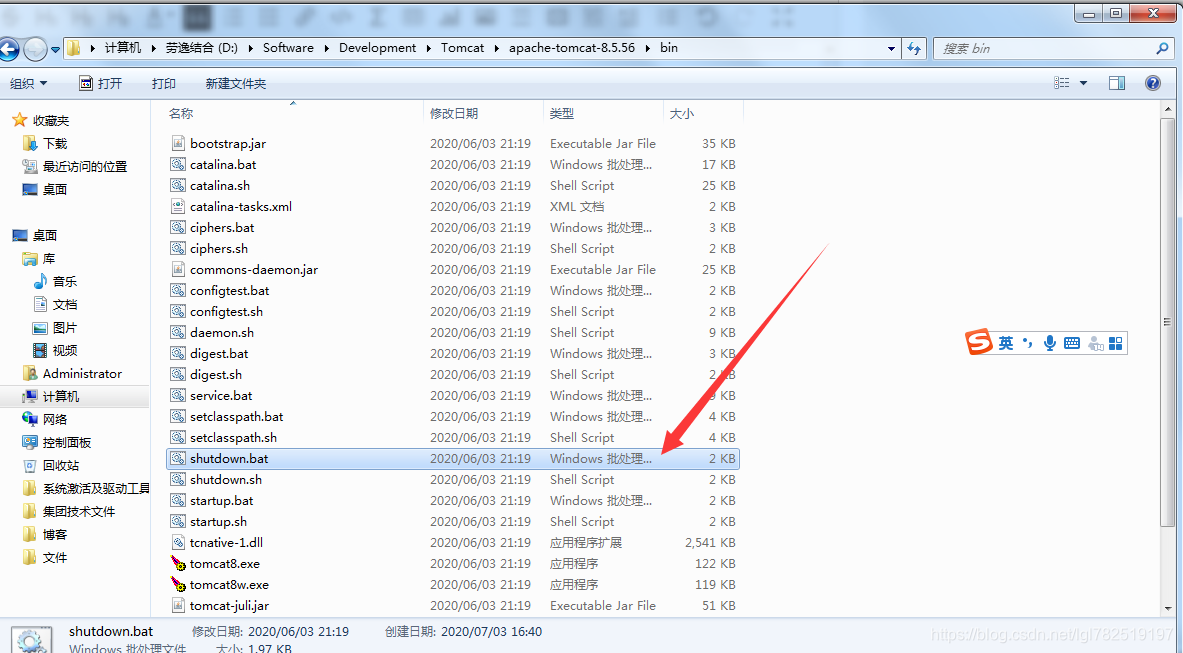This screenshot has height=653, width=1183.
Task: Click Development in the address breadcrumb
Action: tap(377, 48)
